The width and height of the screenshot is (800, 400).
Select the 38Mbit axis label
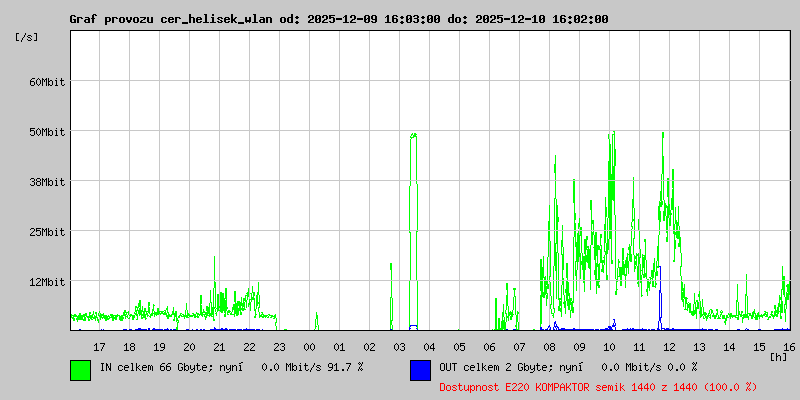[x=47, y=182]
